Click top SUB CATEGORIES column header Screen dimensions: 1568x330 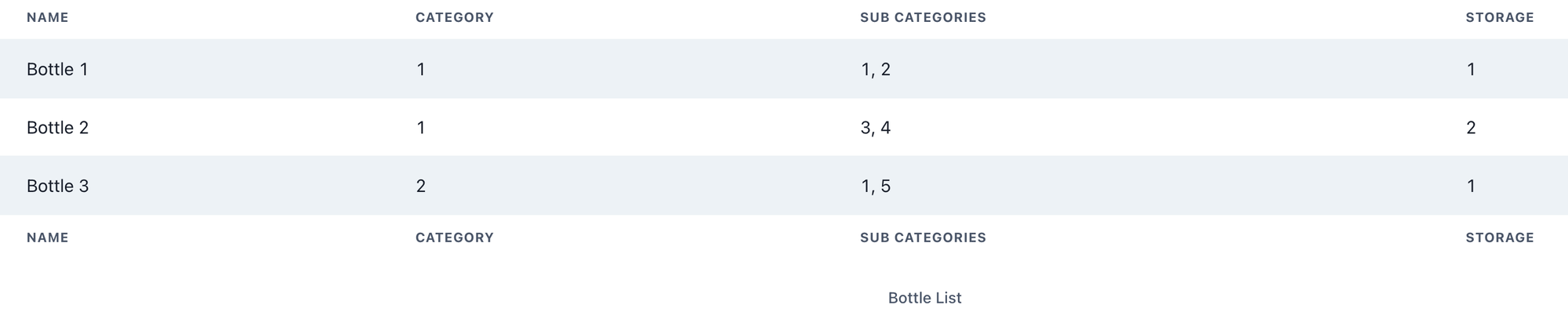[x=923, y=17]
